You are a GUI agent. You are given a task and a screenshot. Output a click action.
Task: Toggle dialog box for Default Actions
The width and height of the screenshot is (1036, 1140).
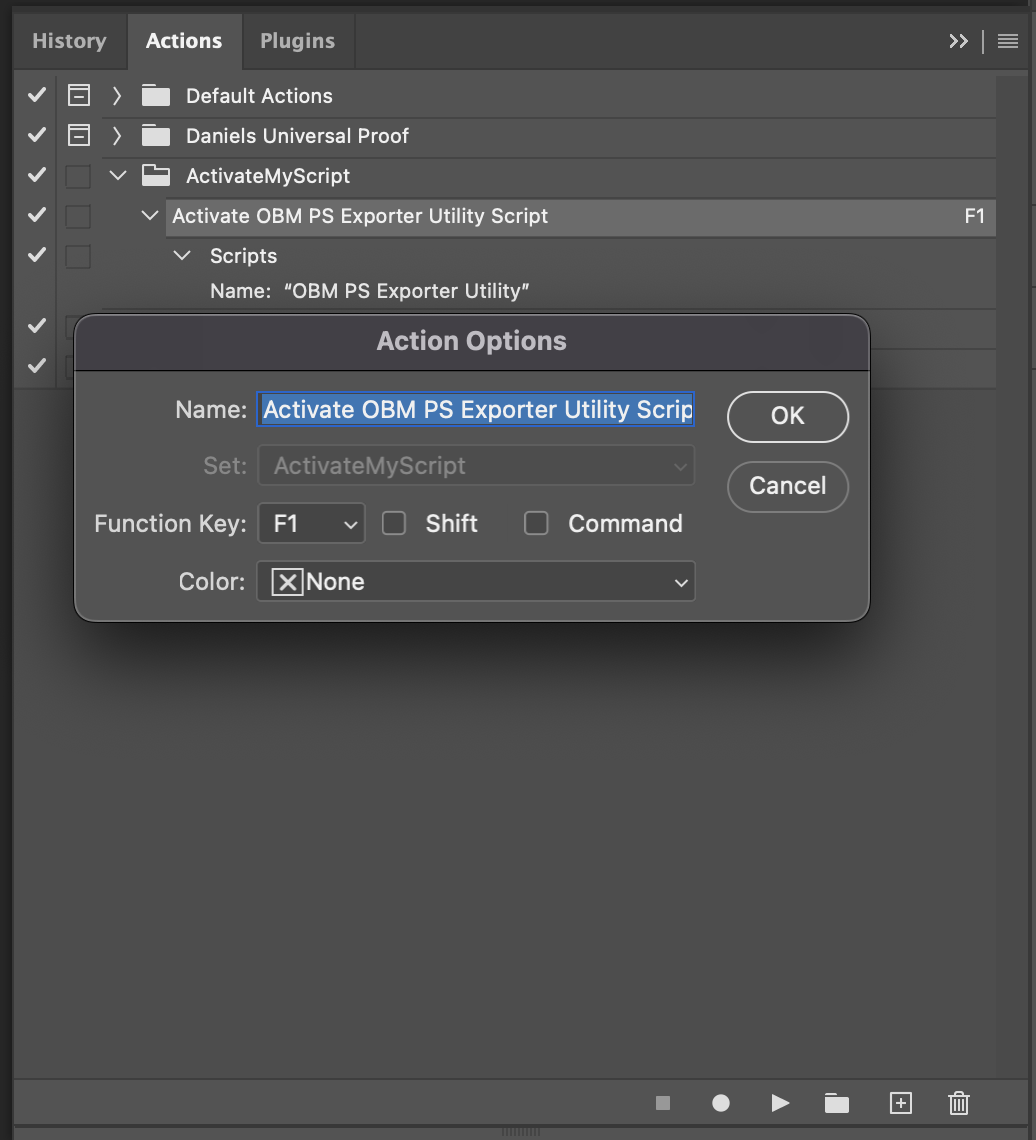coord(78,96)
